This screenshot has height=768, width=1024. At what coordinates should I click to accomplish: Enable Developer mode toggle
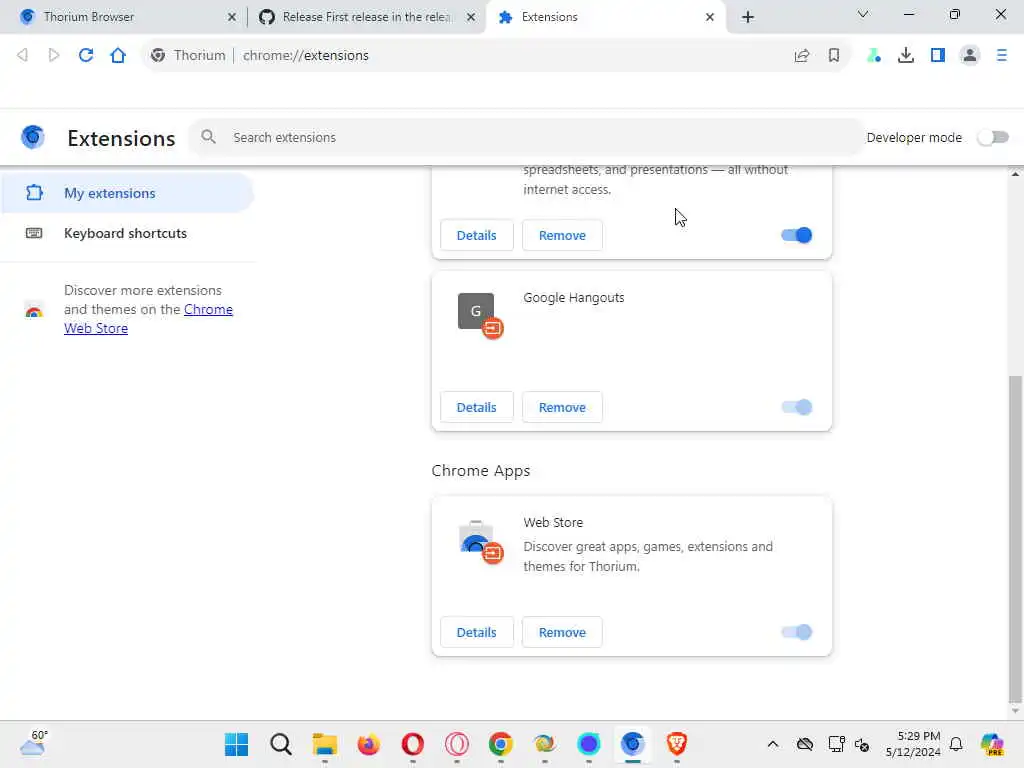(x=993, y=137)
